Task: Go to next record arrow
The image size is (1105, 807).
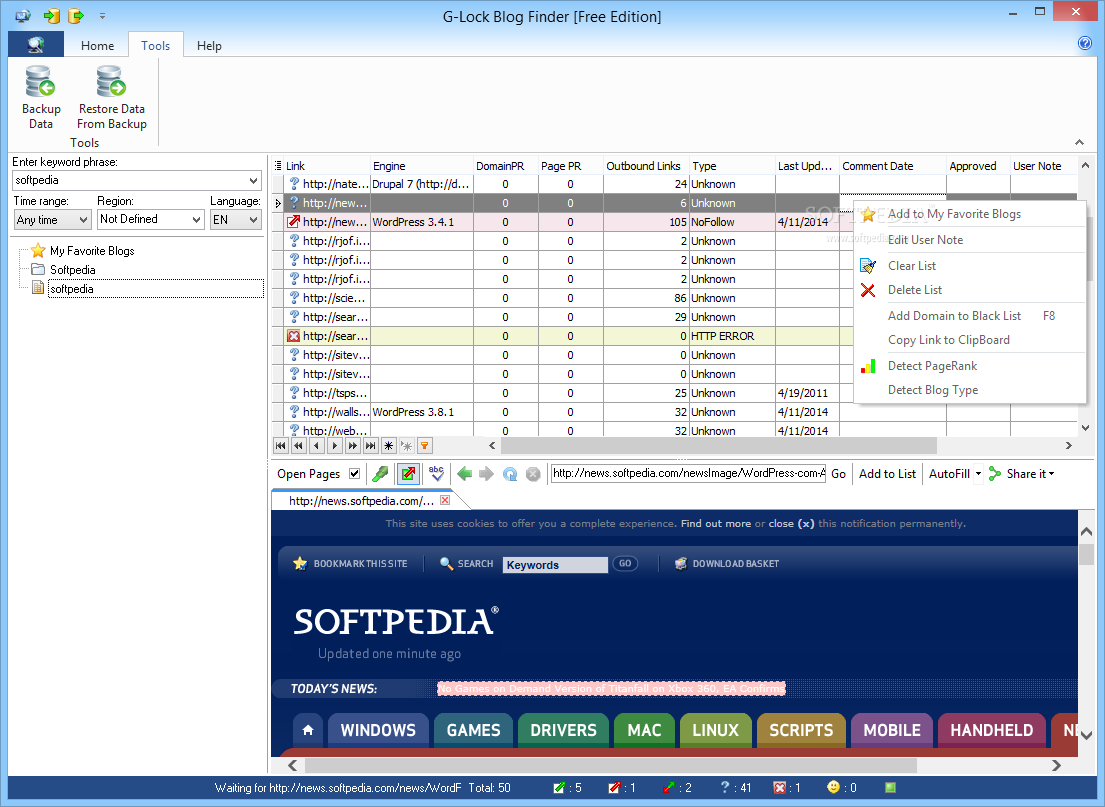Action: 335,445
